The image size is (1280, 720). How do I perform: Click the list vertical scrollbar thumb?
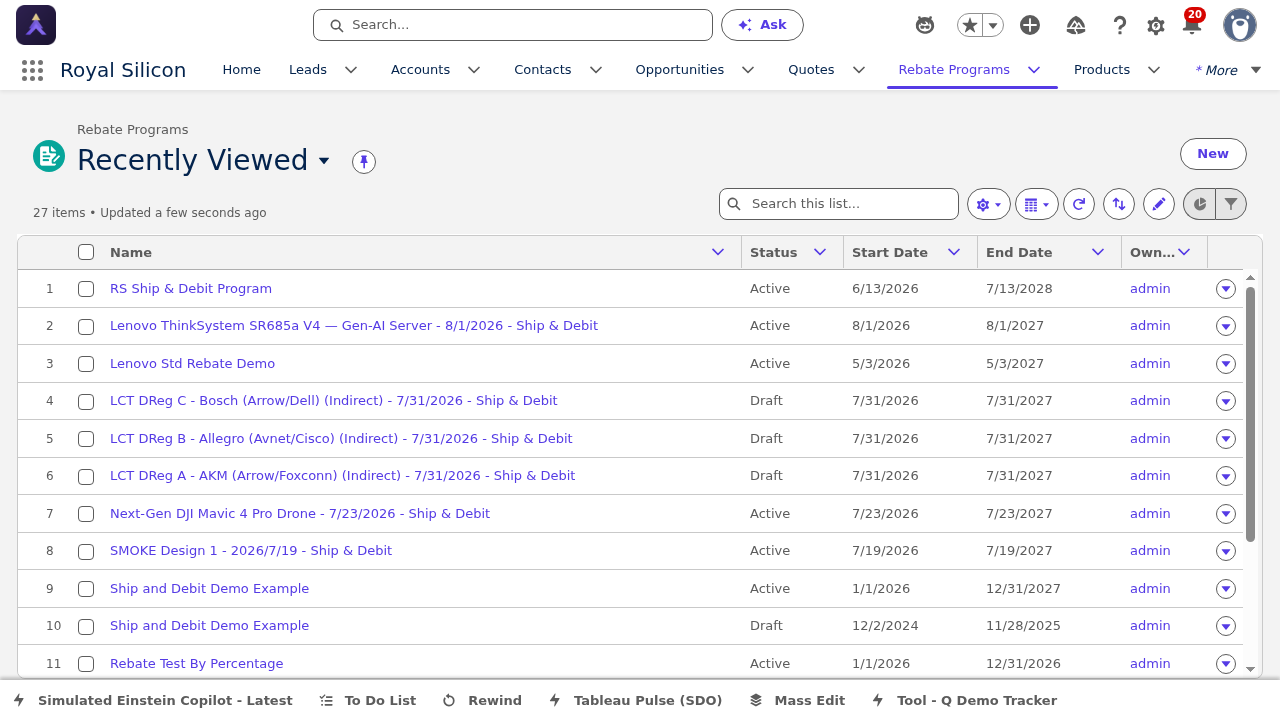(x=1251, y=414)
